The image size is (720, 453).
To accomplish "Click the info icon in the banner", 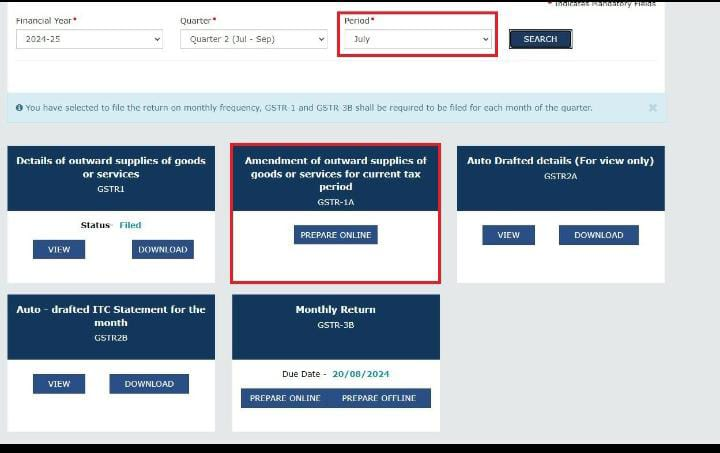I will point(19,108).
